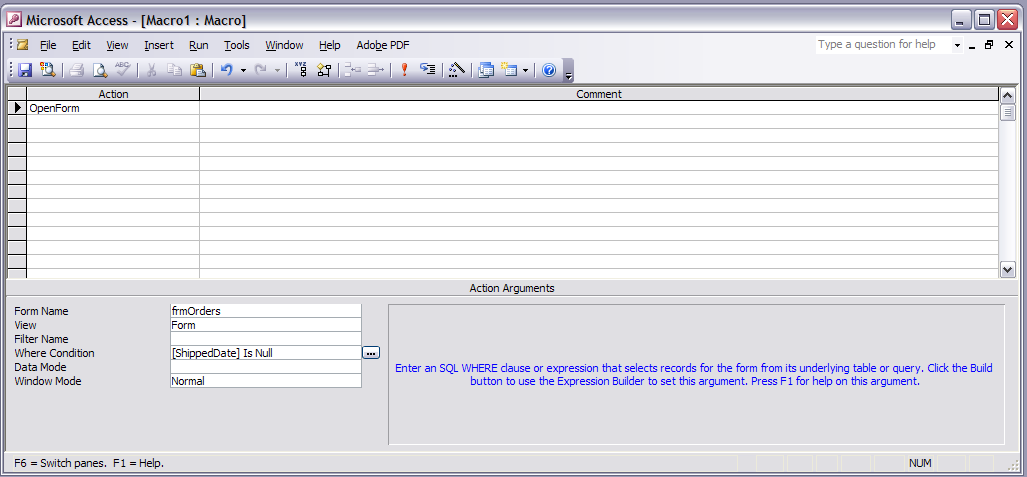Click the macro grid vertical scrollbar thumb
This screenshot has width=1027, height=477.
(x=1007, y=112)
